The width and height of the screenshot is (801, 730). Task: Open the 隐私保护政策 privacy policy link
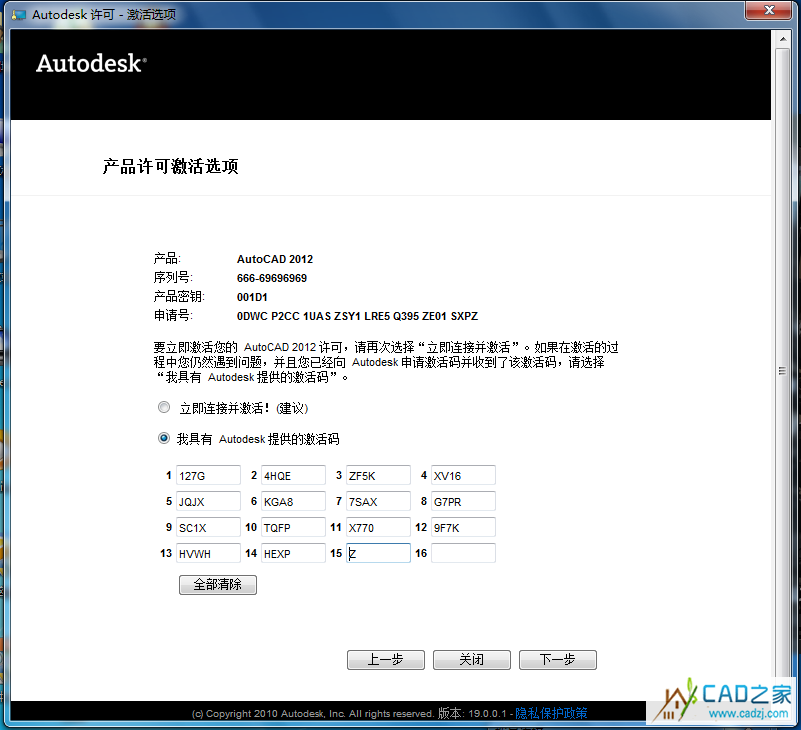click(551, 713)
